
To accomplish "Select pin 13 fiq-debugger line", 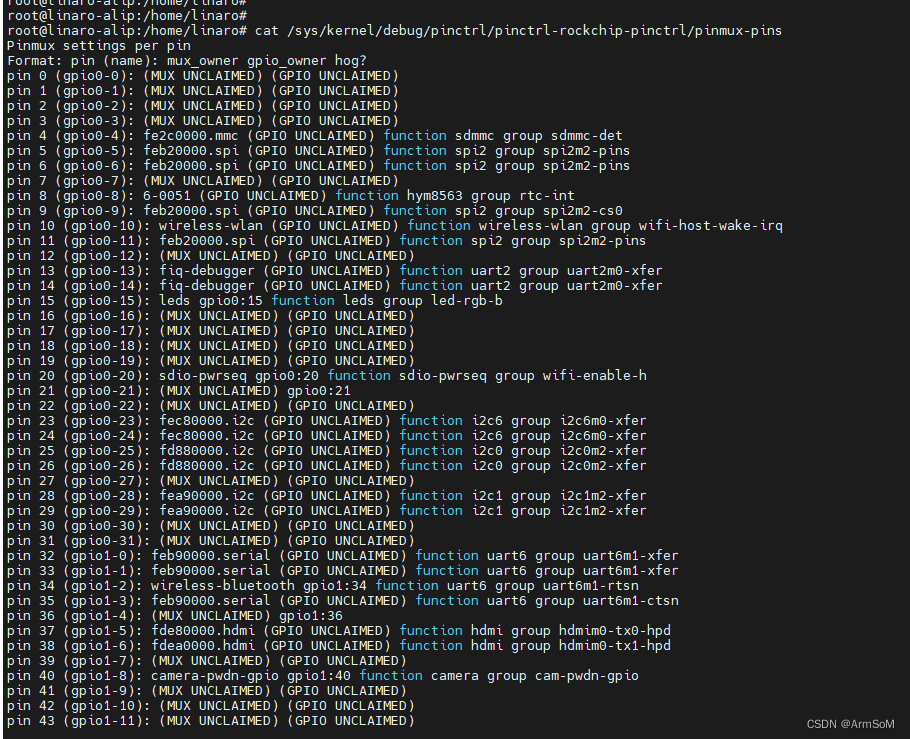I will (x=334, y=271).
